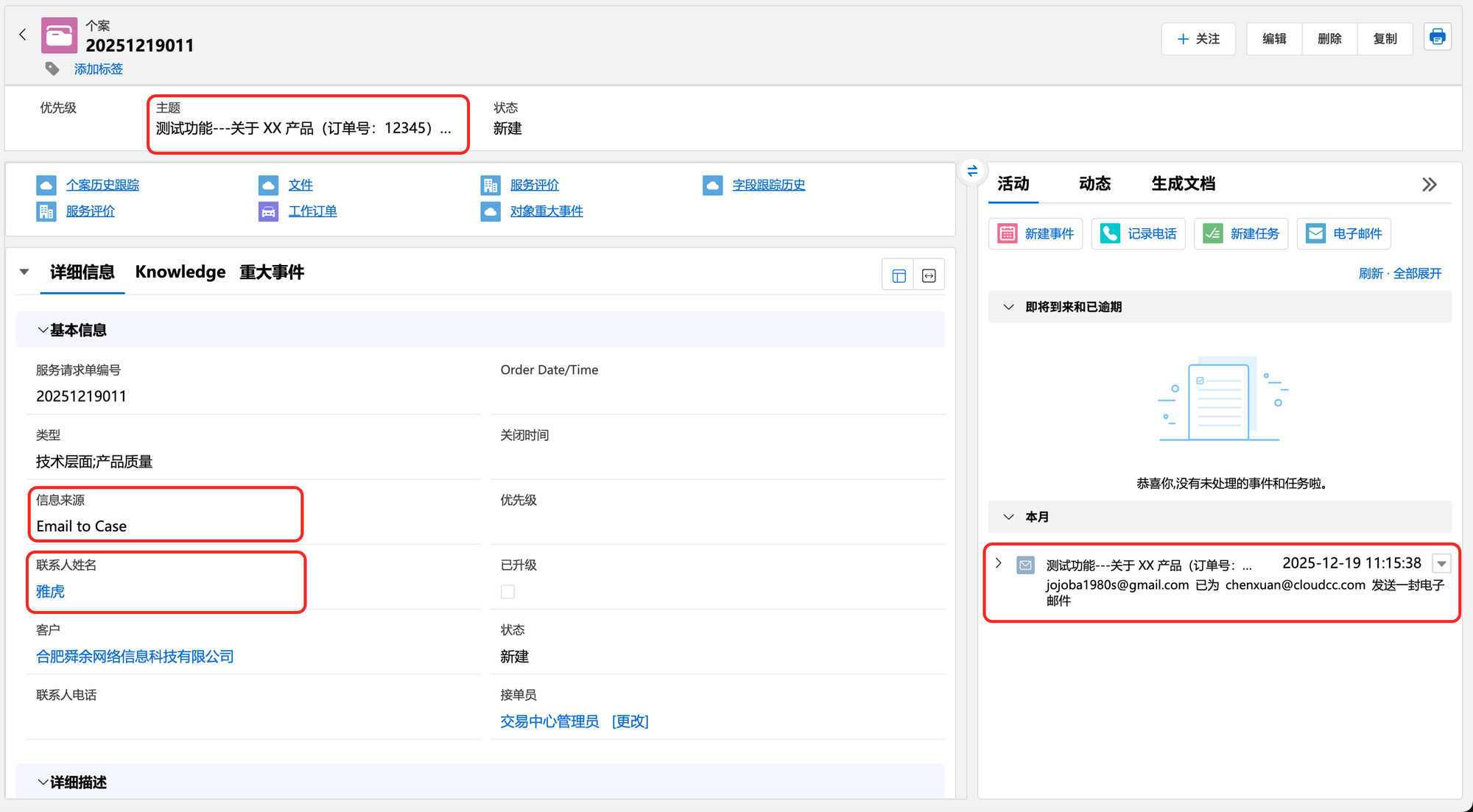Open the email activity dropdown arrow

1441,564
